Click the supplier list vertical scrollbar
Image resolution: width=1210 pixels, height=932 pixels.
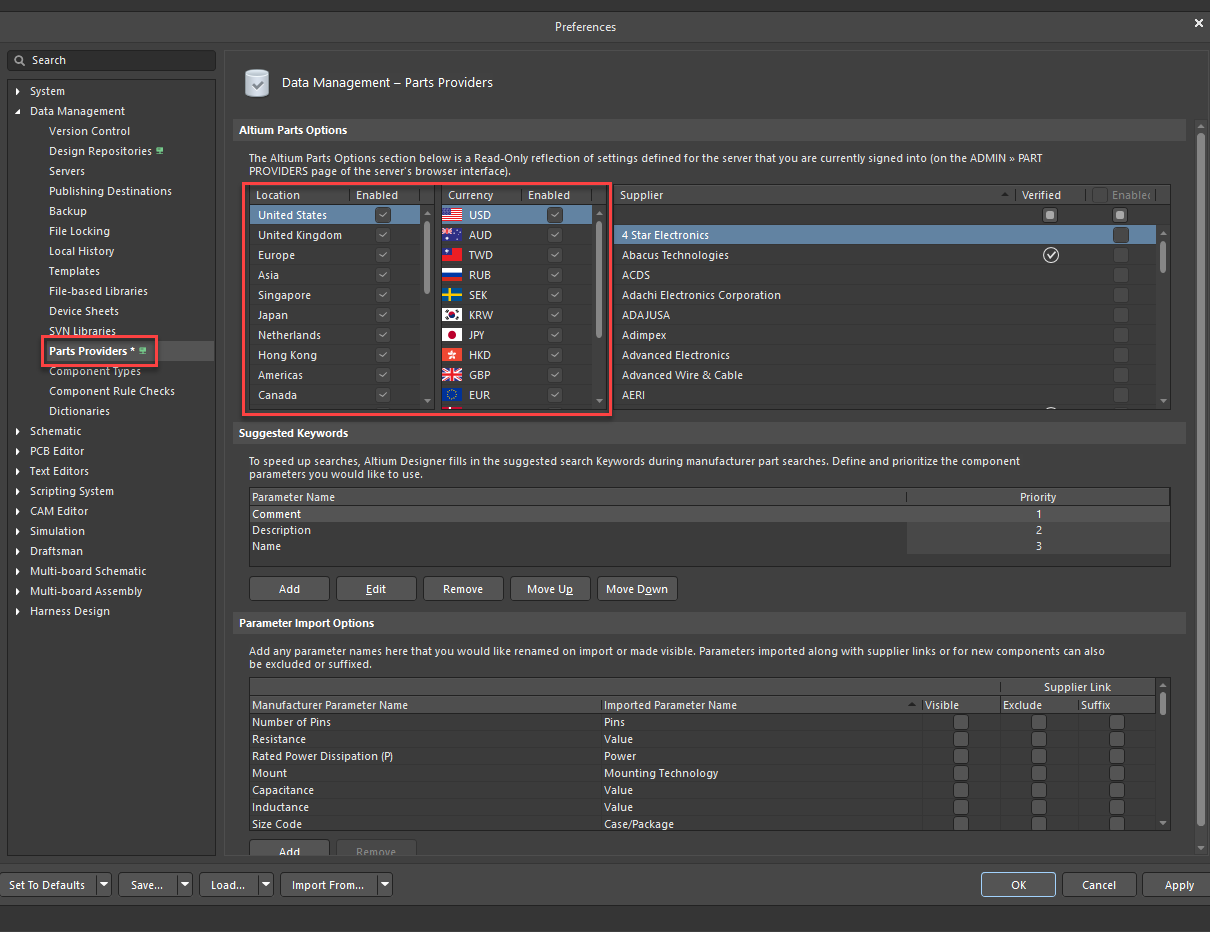click(x=1162, y=255)
